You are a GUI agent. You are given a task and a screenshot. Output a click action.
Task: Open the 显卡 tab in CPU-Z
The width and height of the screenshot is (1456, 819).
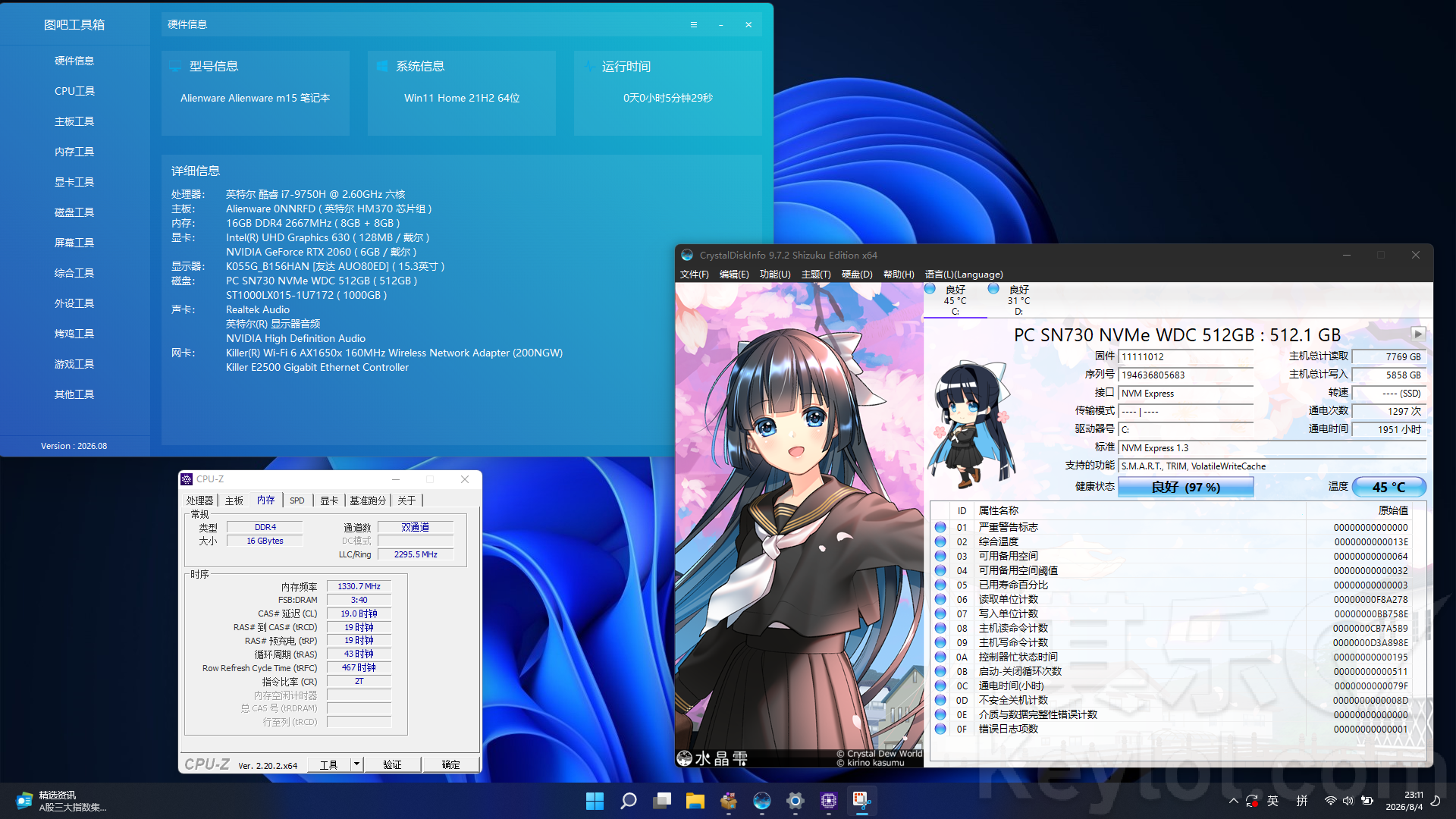pos(329,500)
